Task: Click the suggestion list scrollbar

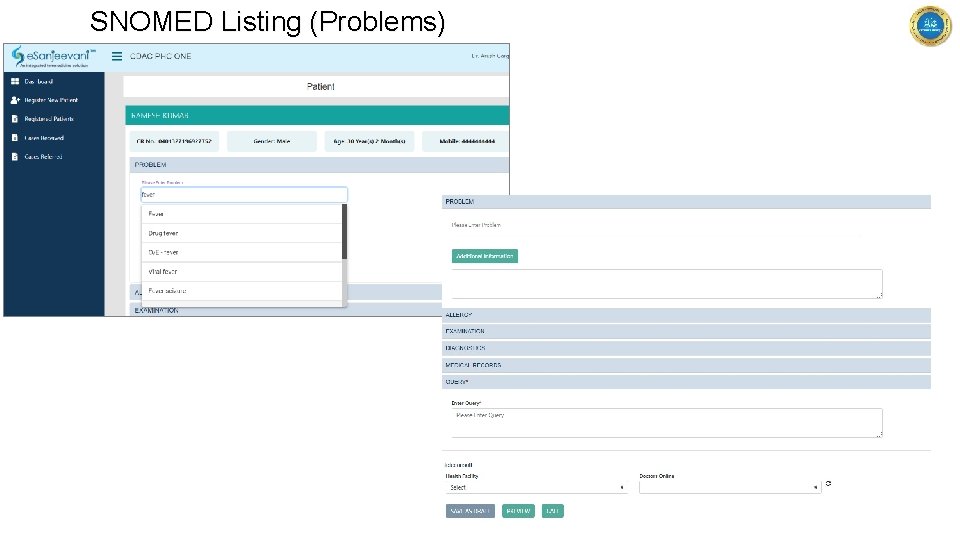Action: pyautogui.click(x=344, y=231)
